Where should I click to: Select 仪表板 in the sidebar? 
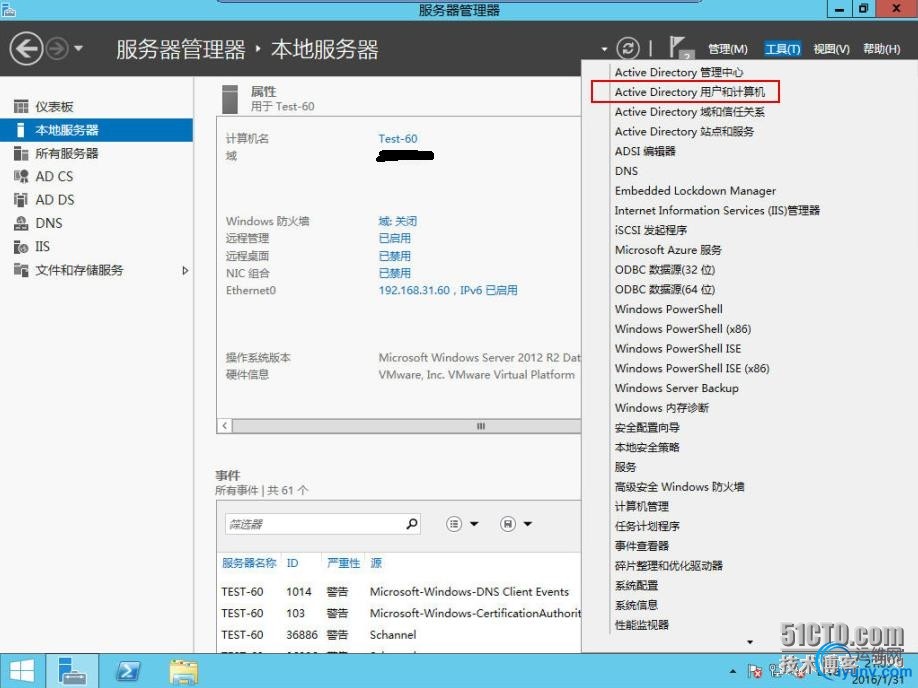click(96, 107)
